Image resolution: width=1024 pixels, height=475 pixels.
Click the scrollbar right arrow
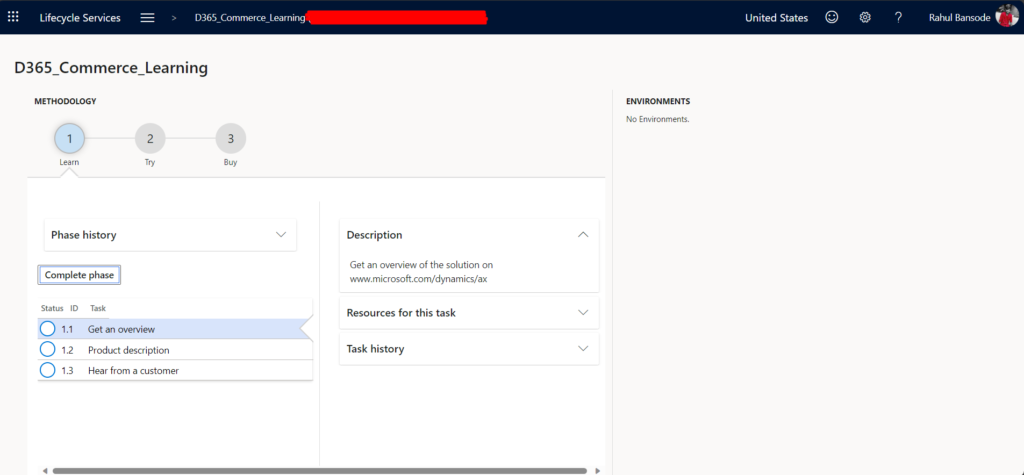tap(598, 470)
